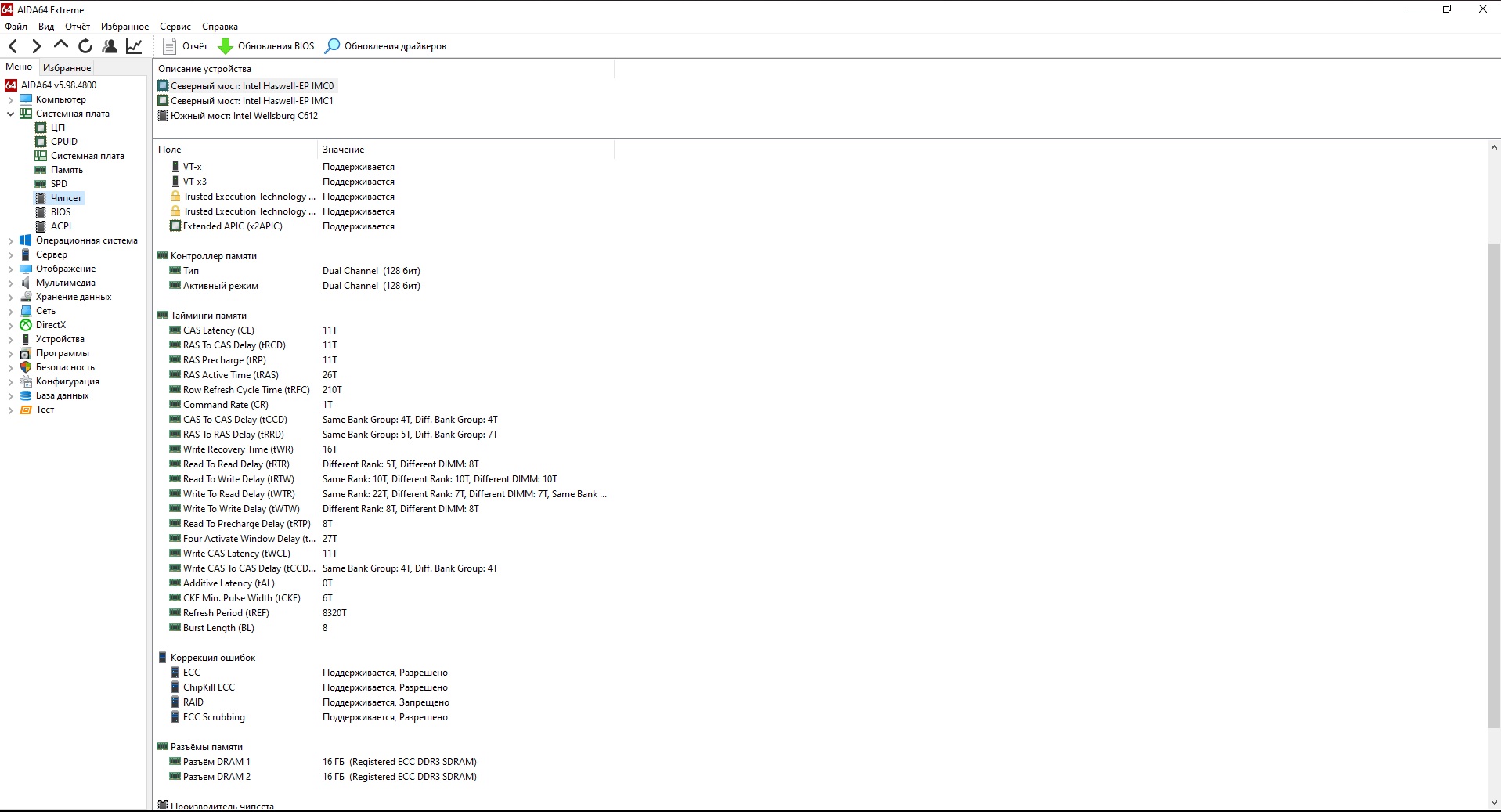
Task: Click the Forward navigation arrow
Action: click(36, 46)
